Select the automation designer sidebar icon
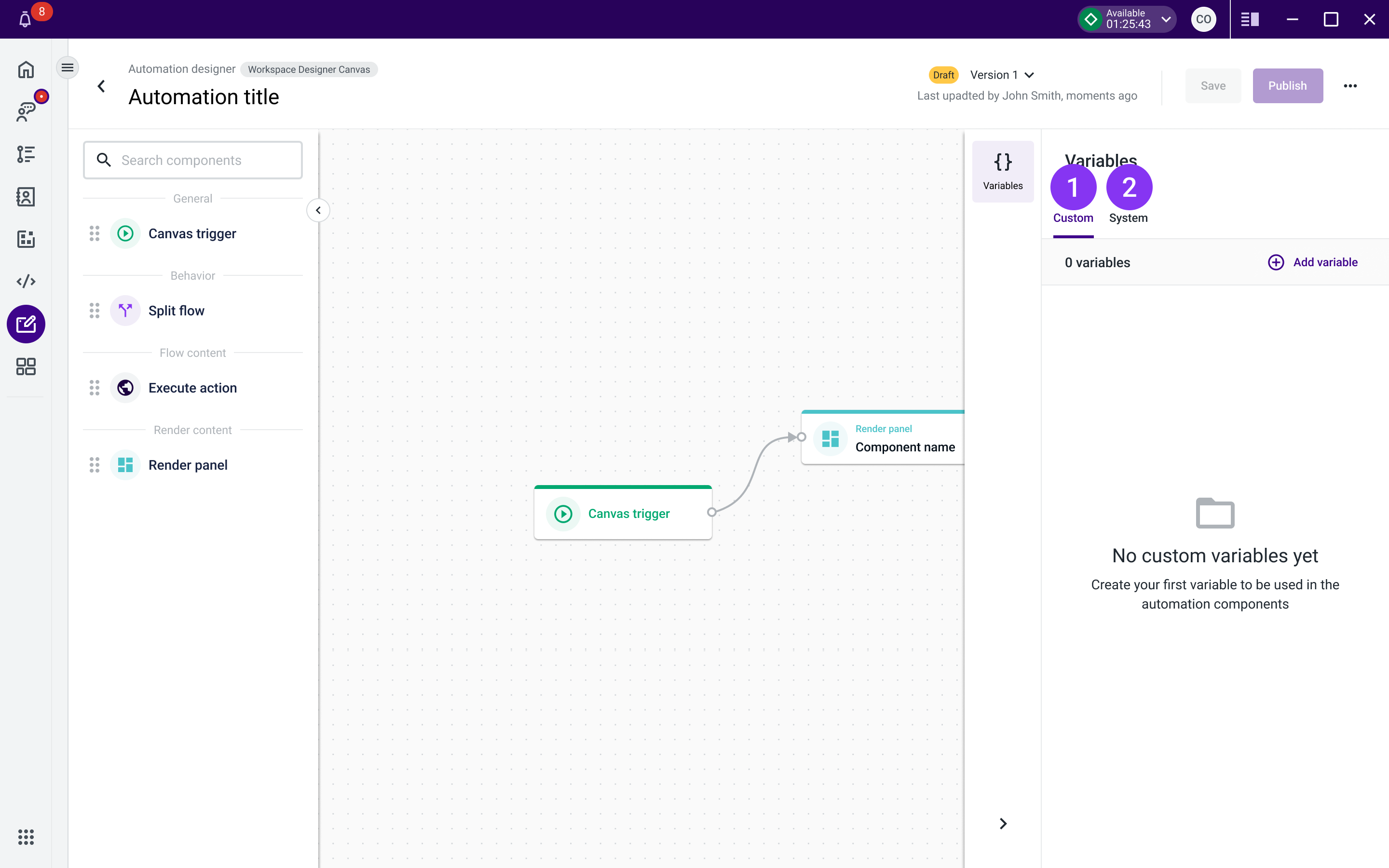Screen dimensions: 1389x868 click(x=26, y=325)
